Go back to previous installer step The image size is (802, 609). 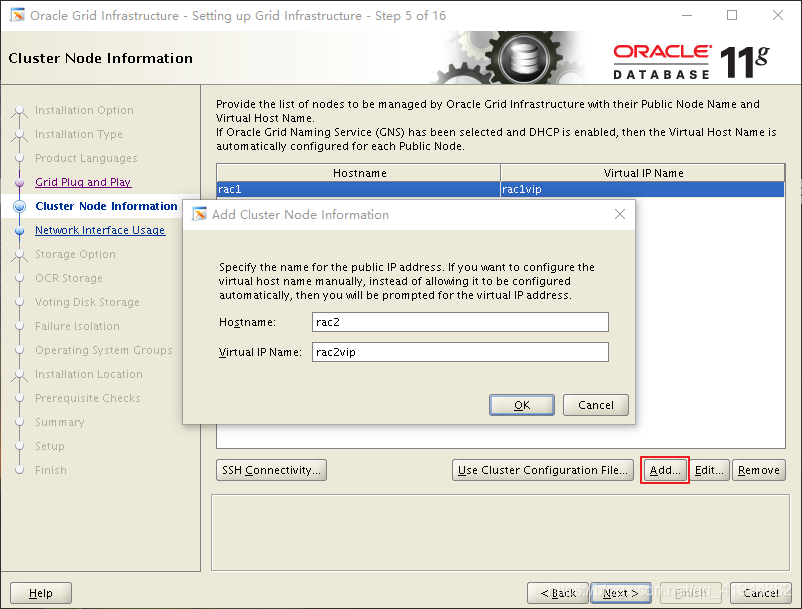[558, 593]
